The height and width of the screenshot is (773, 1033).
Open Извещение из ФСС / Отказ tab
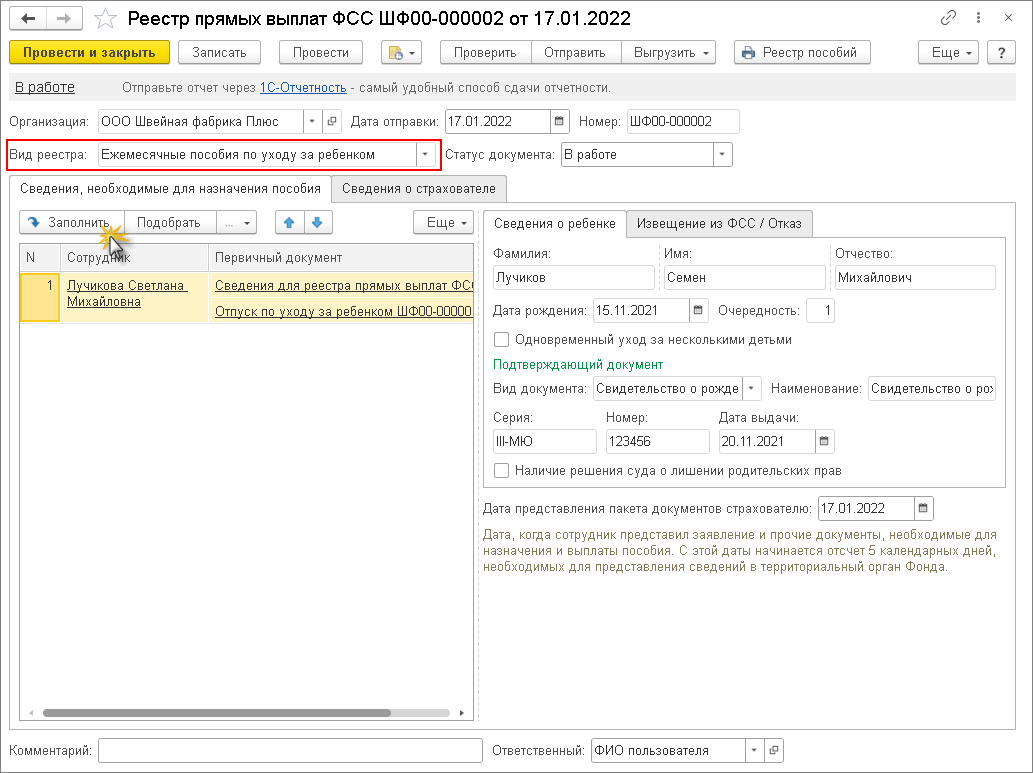click(719, 223)
